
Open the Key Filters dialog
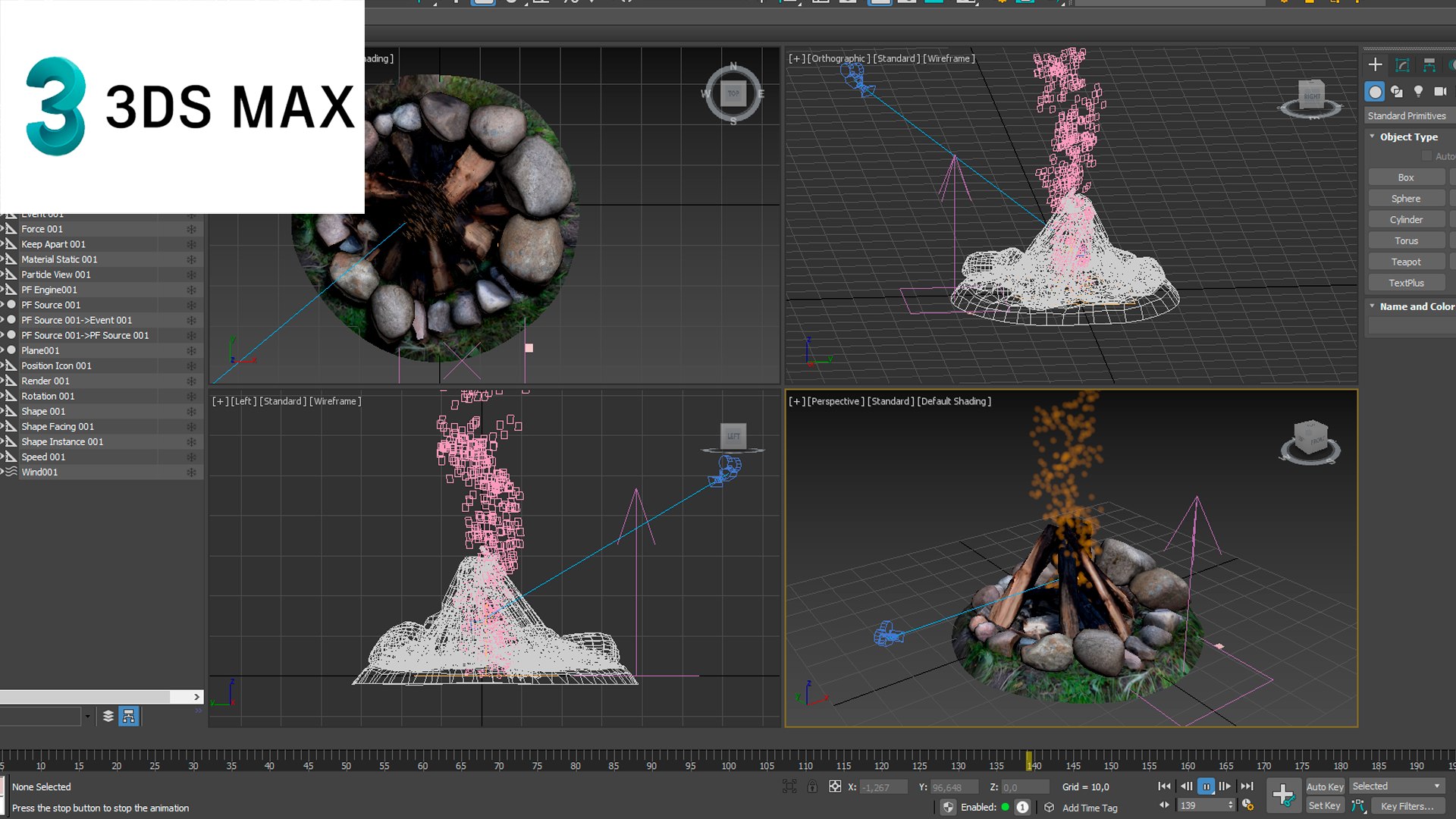[1407, 806]
